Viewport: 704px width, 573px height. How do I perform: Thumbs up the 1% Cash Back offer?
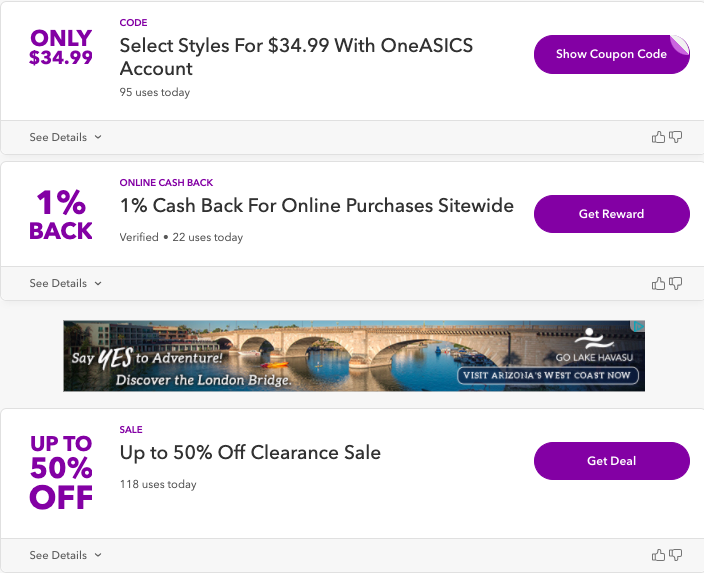[658, 283]
